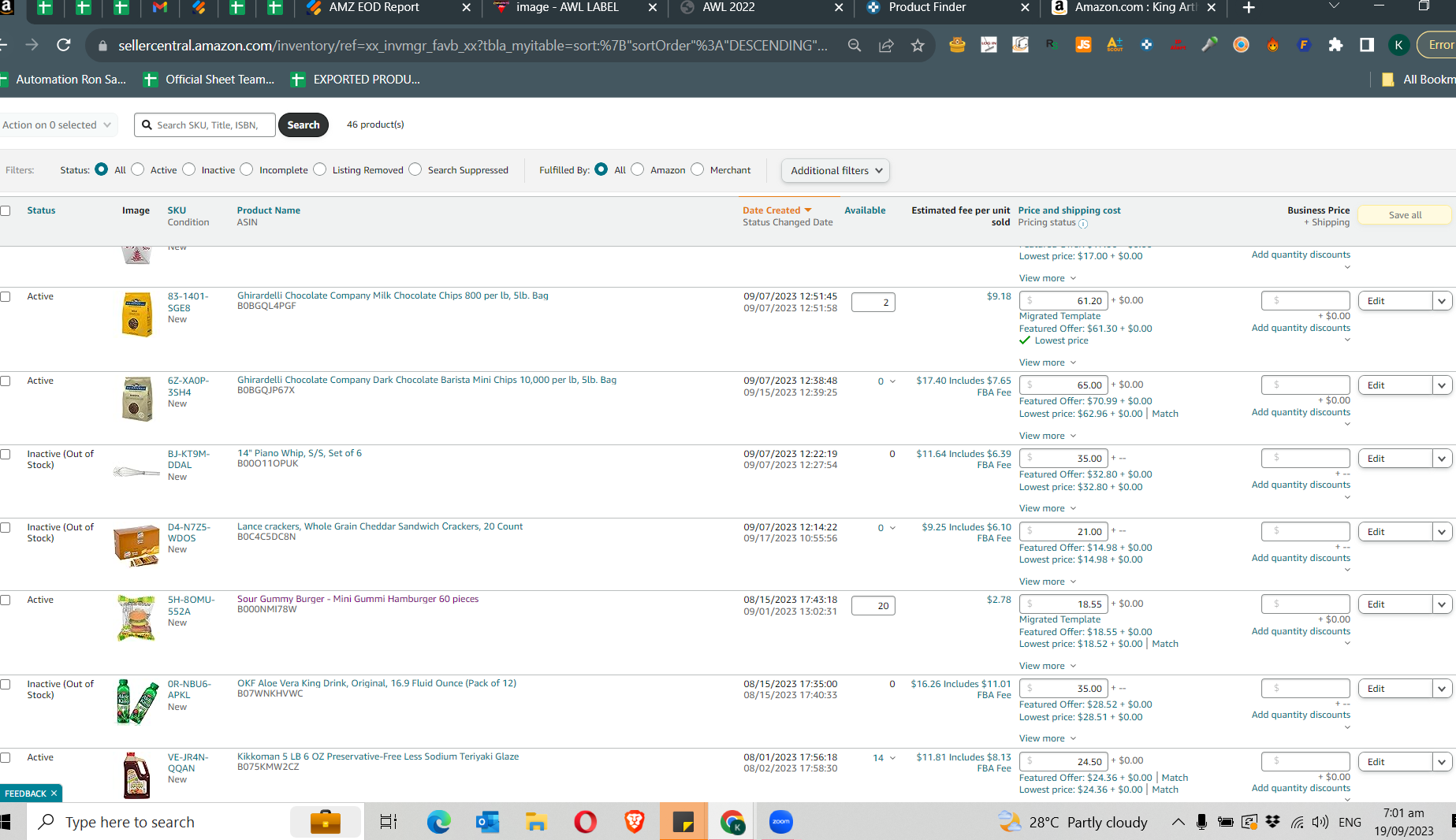Edit available quantity 20 for Sour Gummy Burger
The width and height of the screenshot is (1456, 840).
[873, 606]
